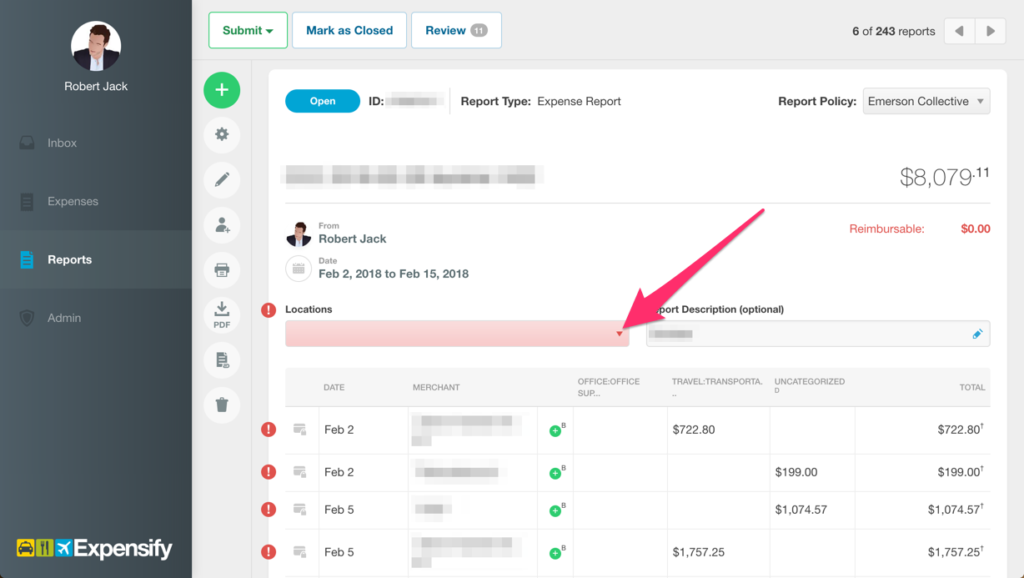This screenshot has width=1024, height=578.
Task: Delete report with trash can icon
Action: click(x=222, y=404)
